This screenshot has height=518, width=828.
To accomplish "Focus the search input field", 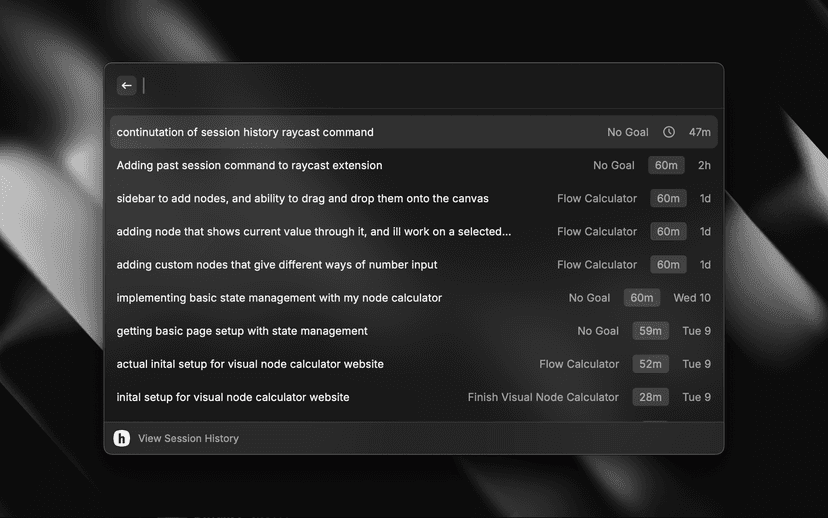I will (428, 86).
